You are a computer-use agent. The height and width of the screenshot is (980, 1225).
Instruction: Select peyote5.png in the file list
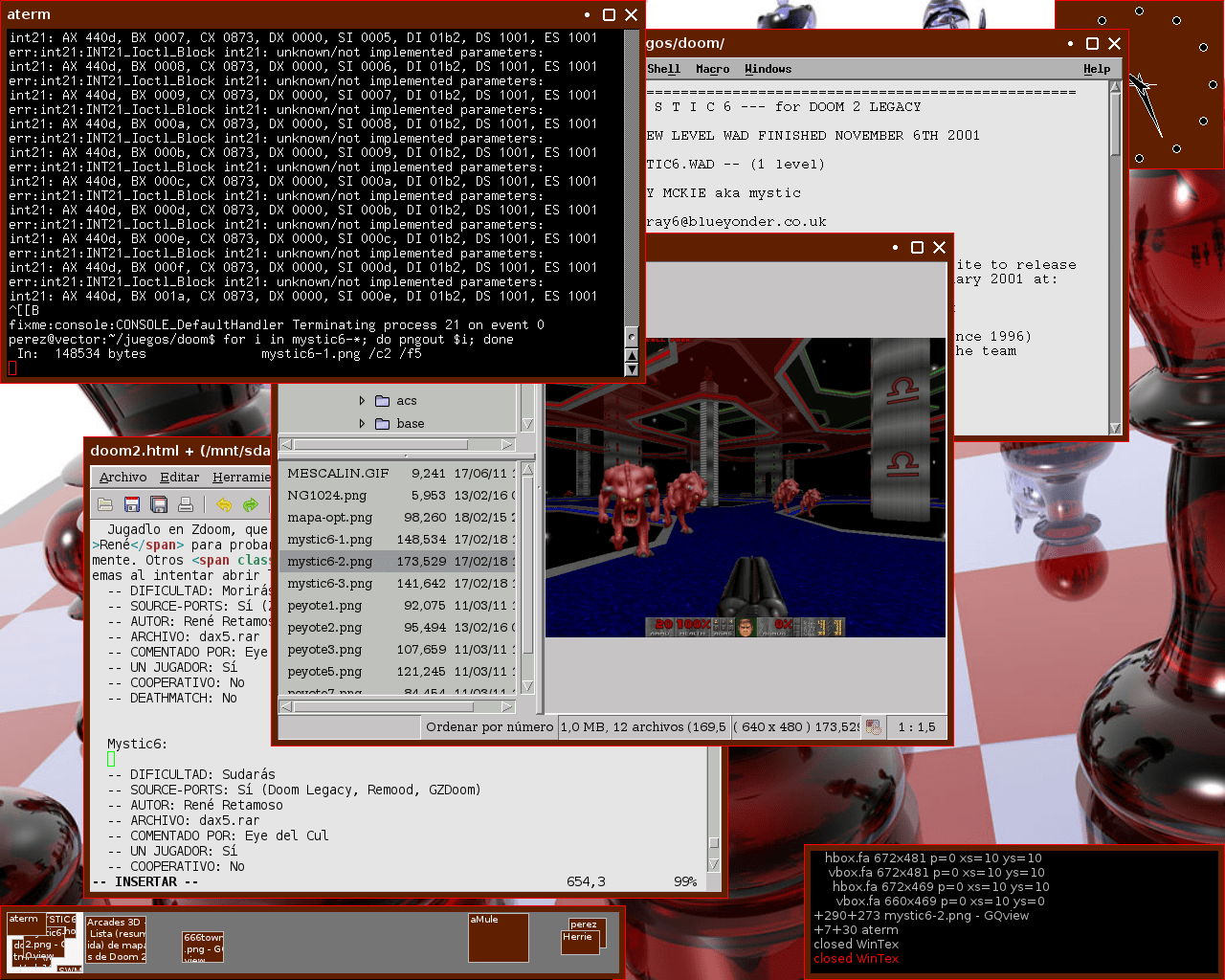tap(400, 672)
